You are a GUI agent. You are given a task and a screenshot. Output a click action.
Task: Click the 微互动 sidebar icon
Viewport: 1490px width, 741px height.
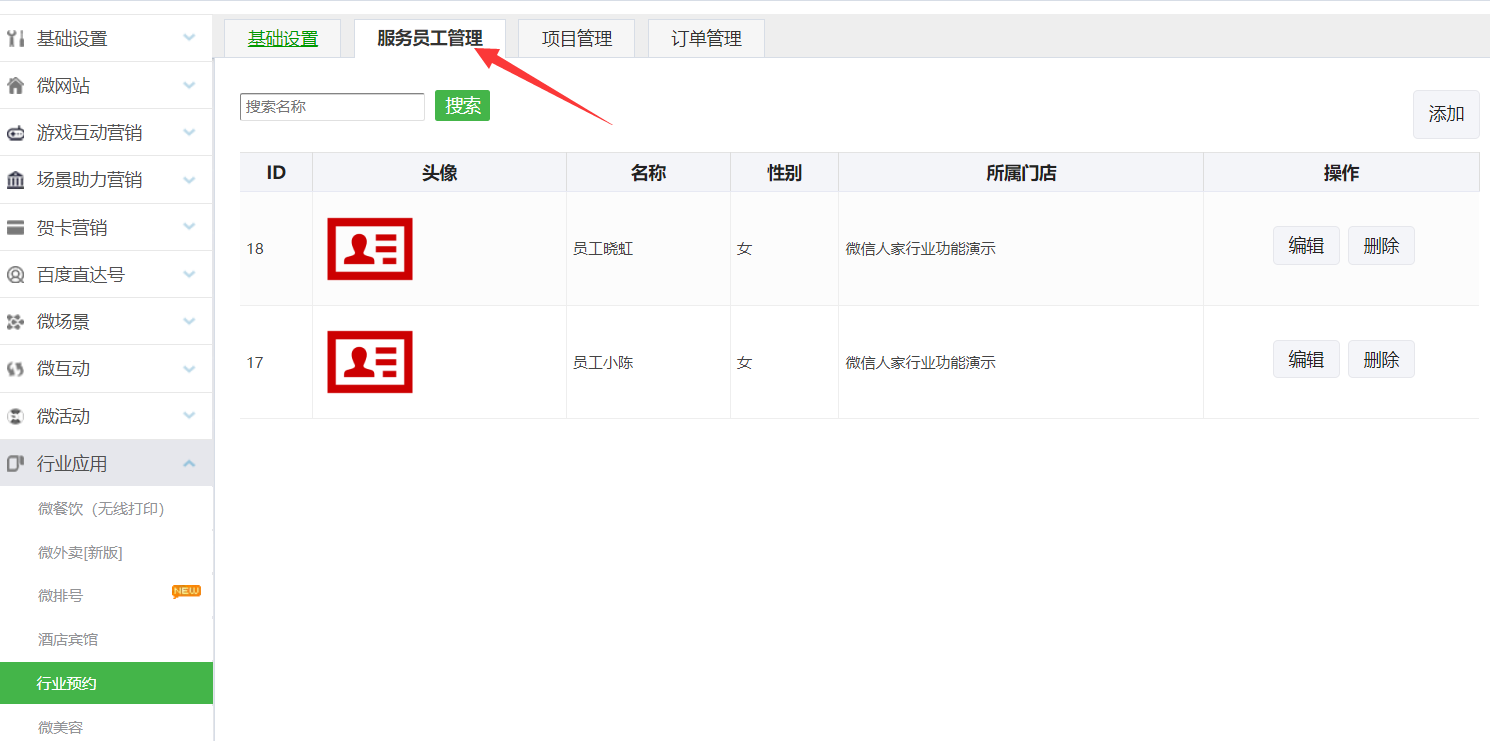[15, 369]
